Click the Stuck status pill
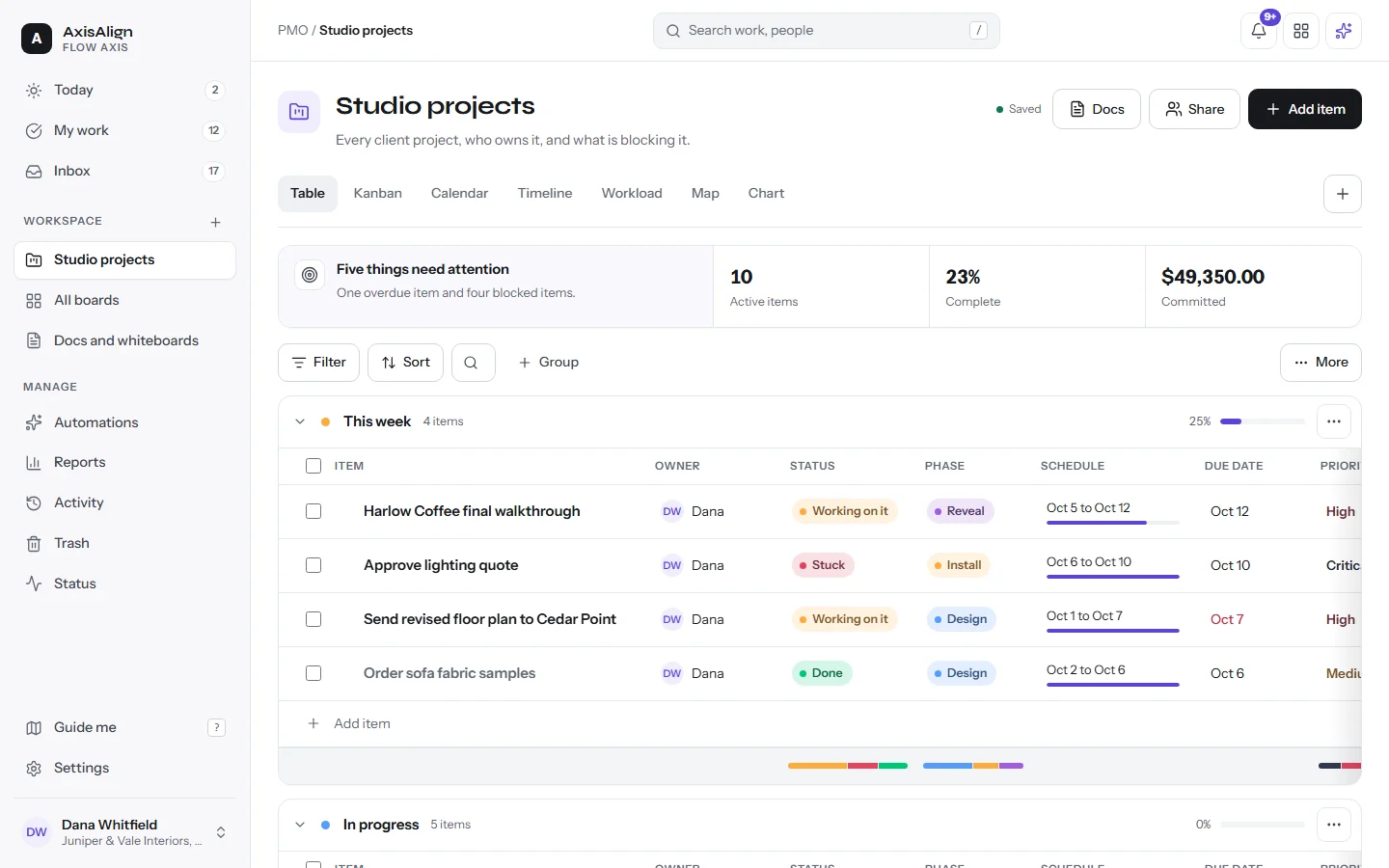1389x868 pixels. click(x=823, y=565)
